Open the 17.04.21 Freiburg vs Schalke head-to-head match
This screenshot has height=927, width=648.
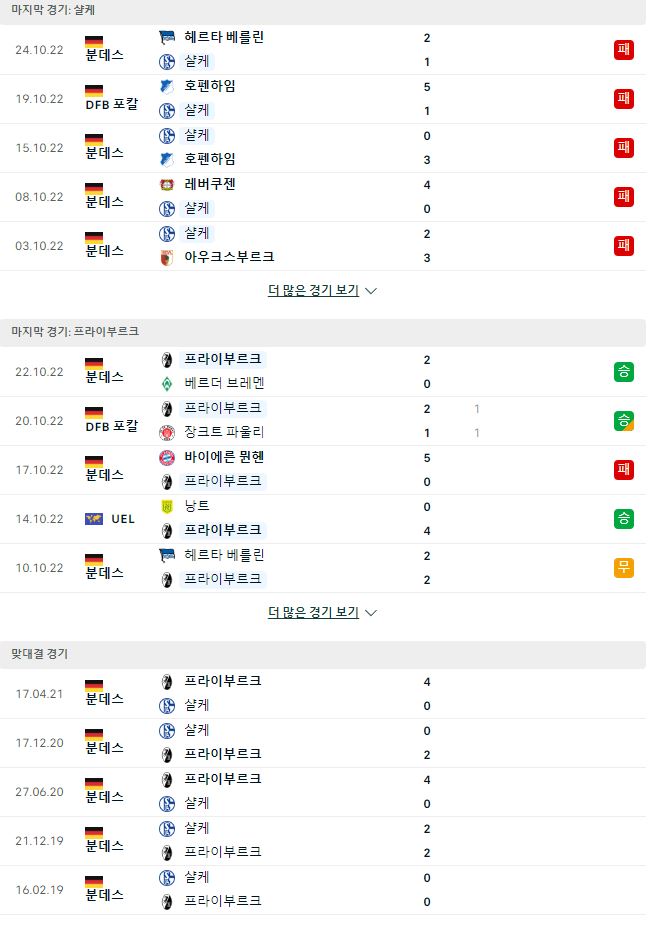(323, 694)
